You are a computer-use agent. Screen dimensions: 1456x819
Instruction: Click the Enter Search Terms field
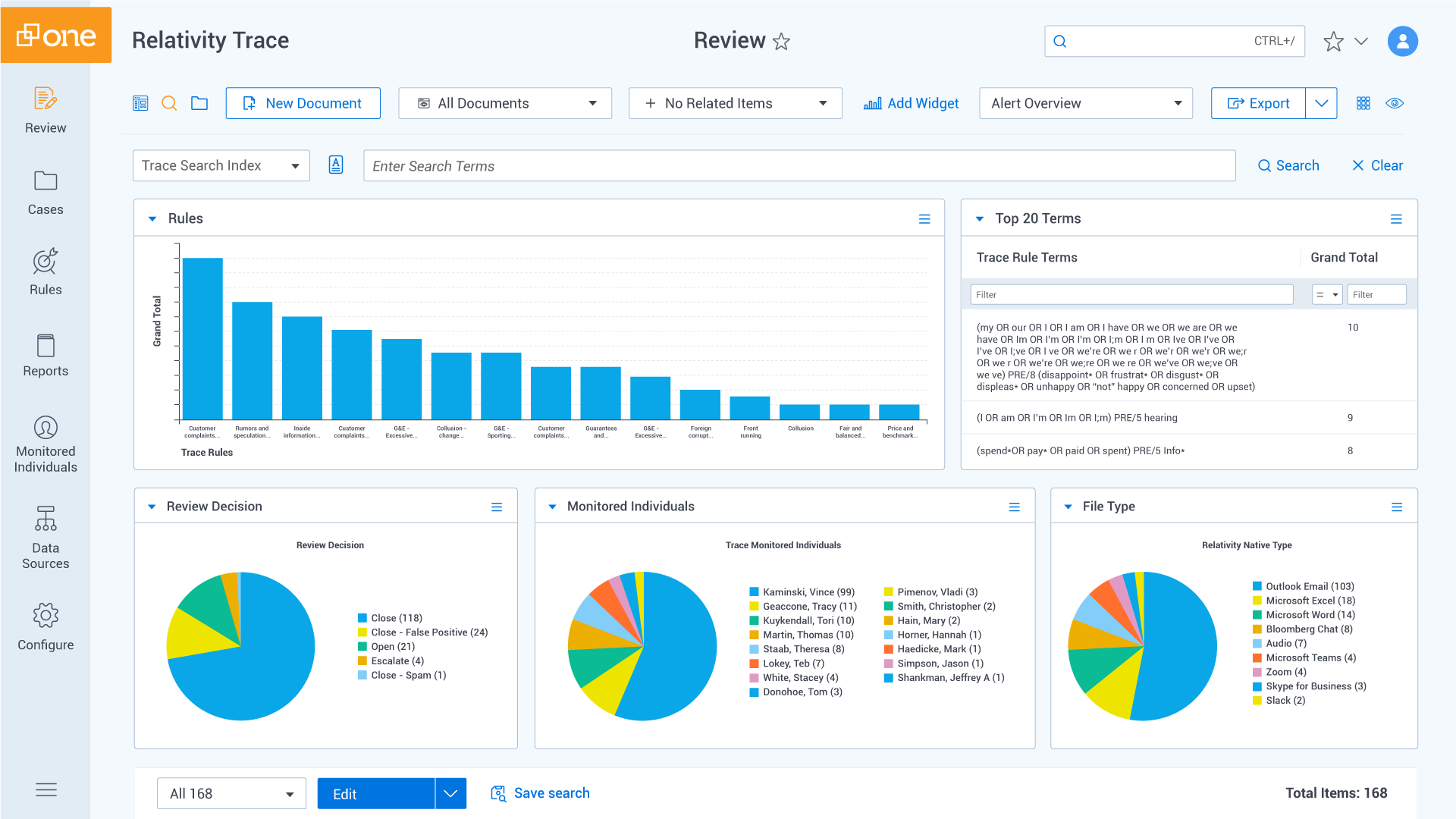coord(799,165)
